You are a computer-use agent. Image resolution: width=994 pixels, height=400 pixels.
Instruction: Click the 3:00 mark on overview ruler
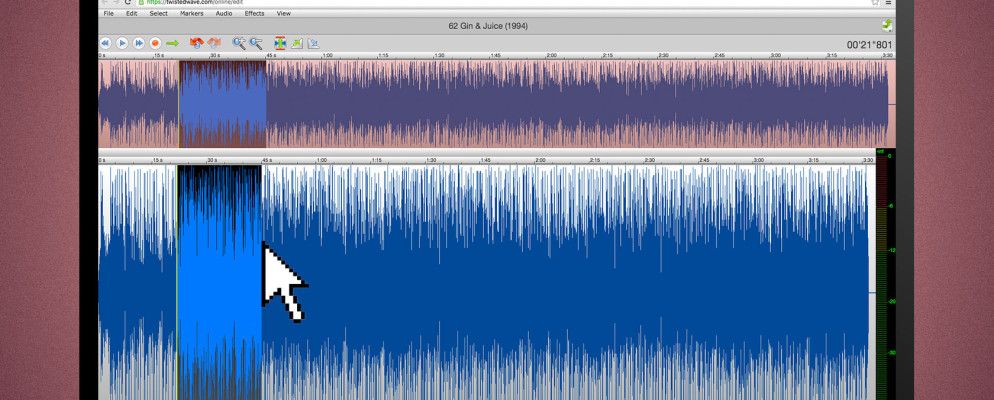click(x=775, y=56)
